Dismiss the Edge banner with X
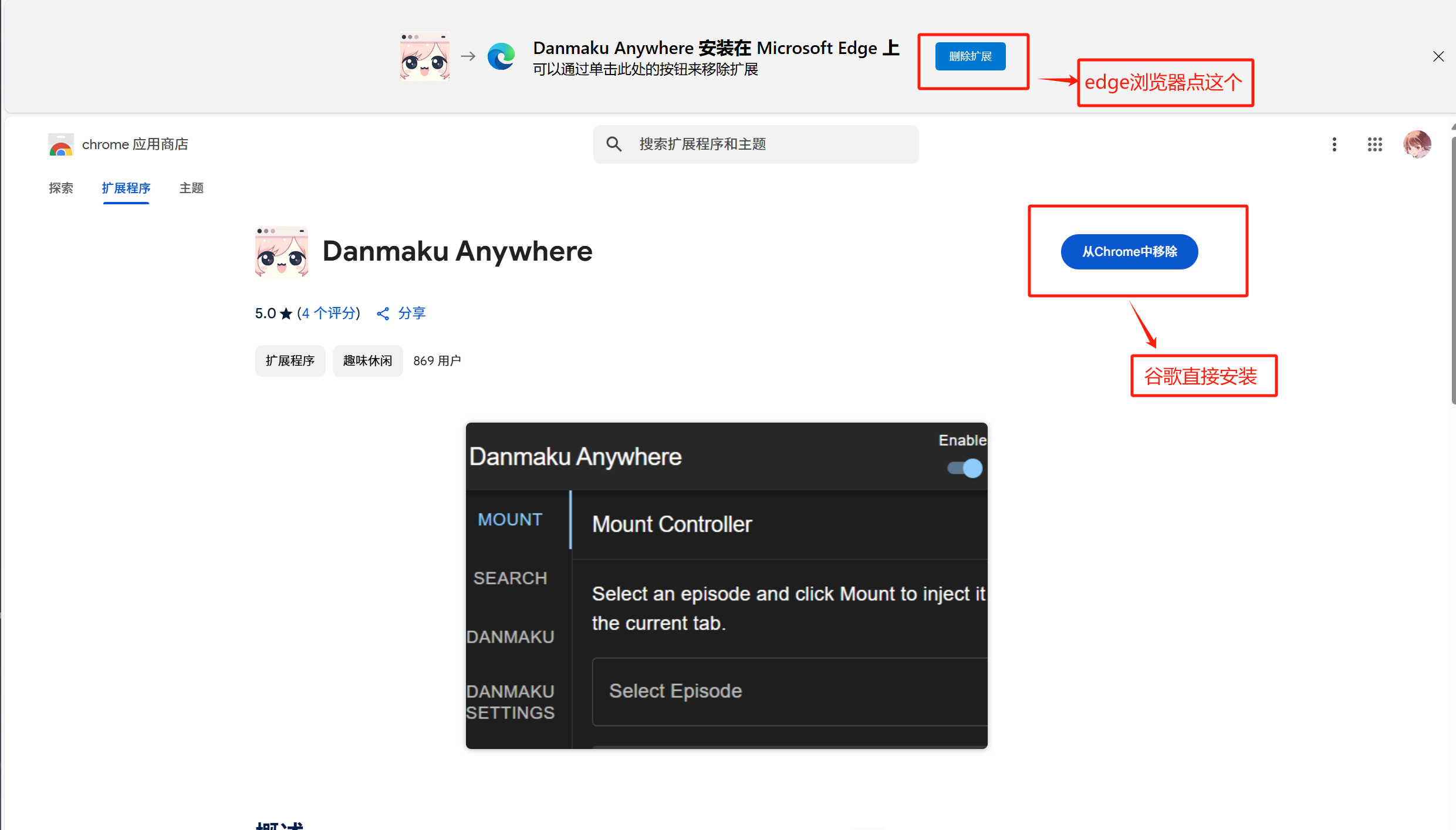1456x830 pixels. (x=1438, y=56)
